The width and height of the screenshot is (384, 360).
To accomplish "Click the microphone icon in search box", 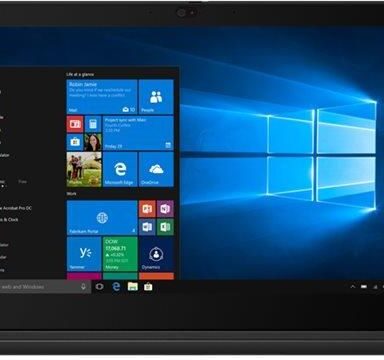I will 83,287.
